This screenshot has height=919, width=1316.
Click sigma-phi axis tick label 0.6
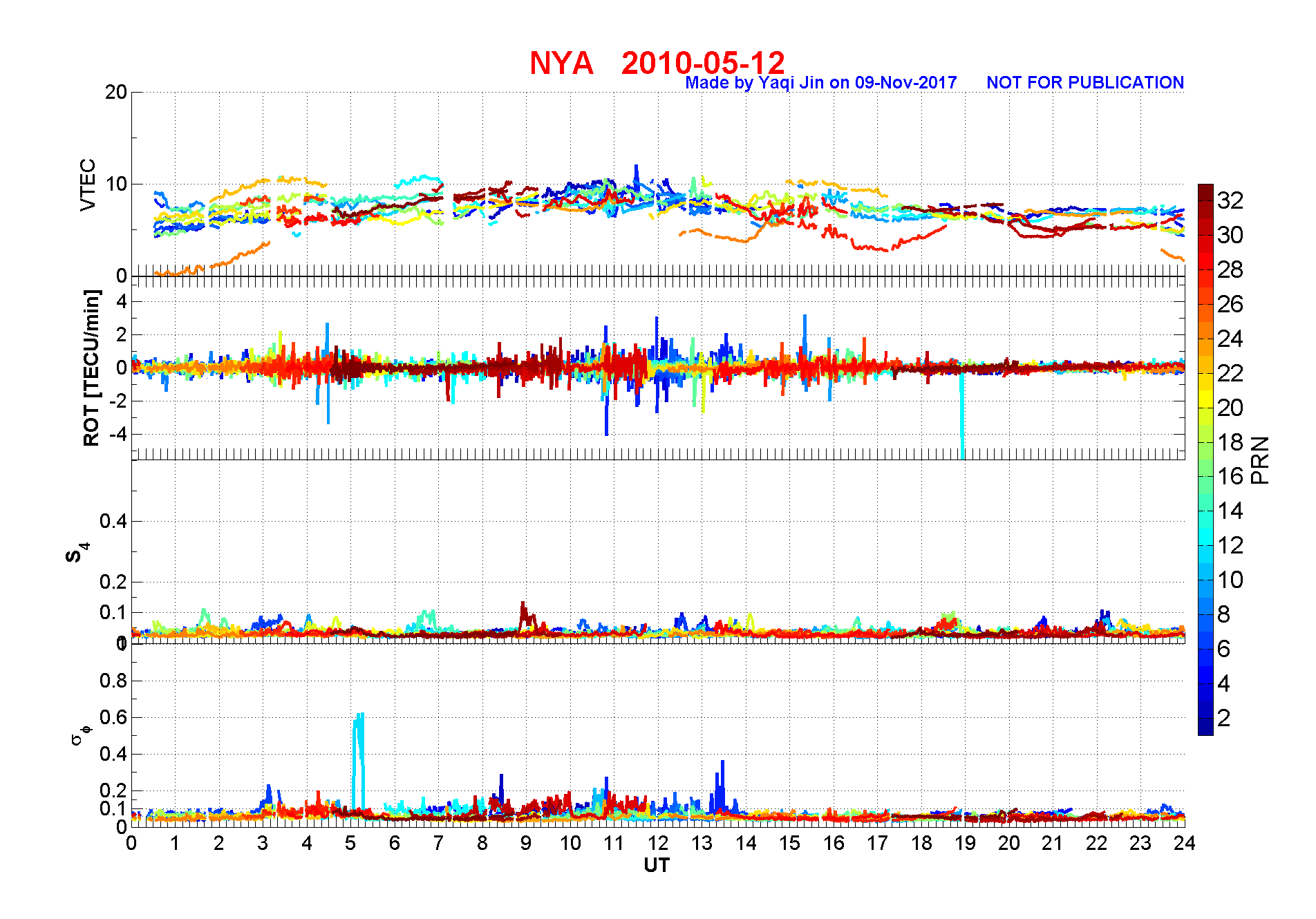(114, 717)
